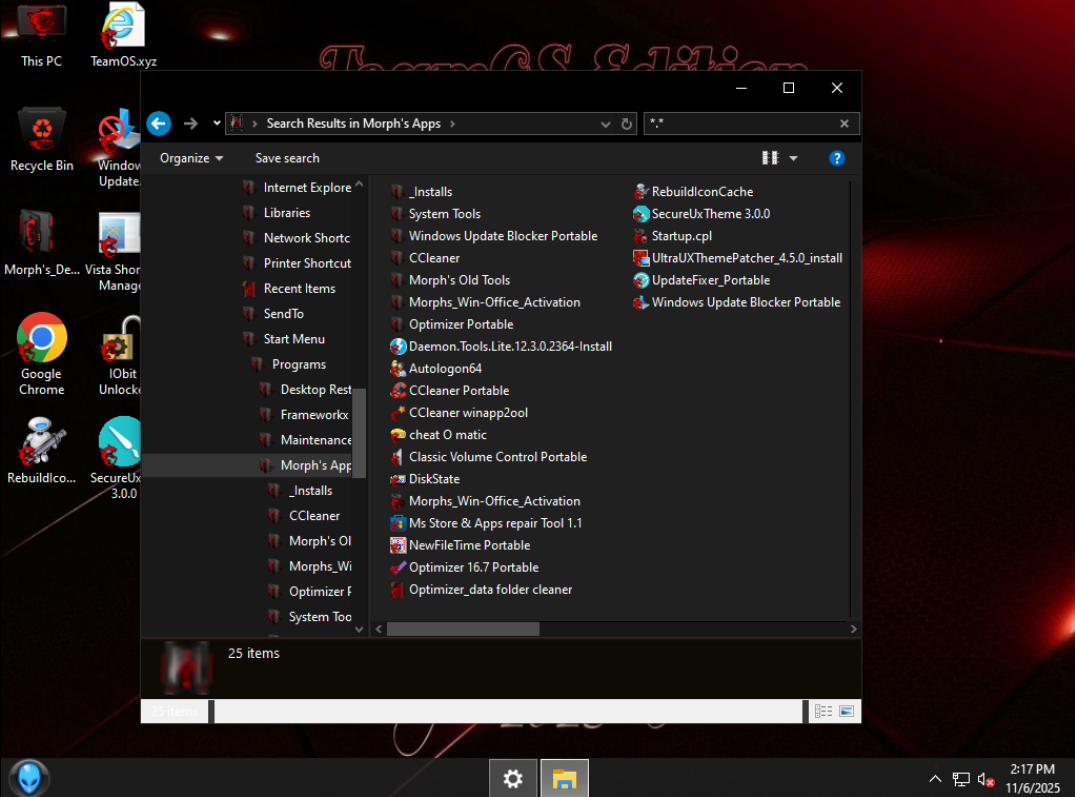Select Libraries in navigation pane

tap(287, 212)
